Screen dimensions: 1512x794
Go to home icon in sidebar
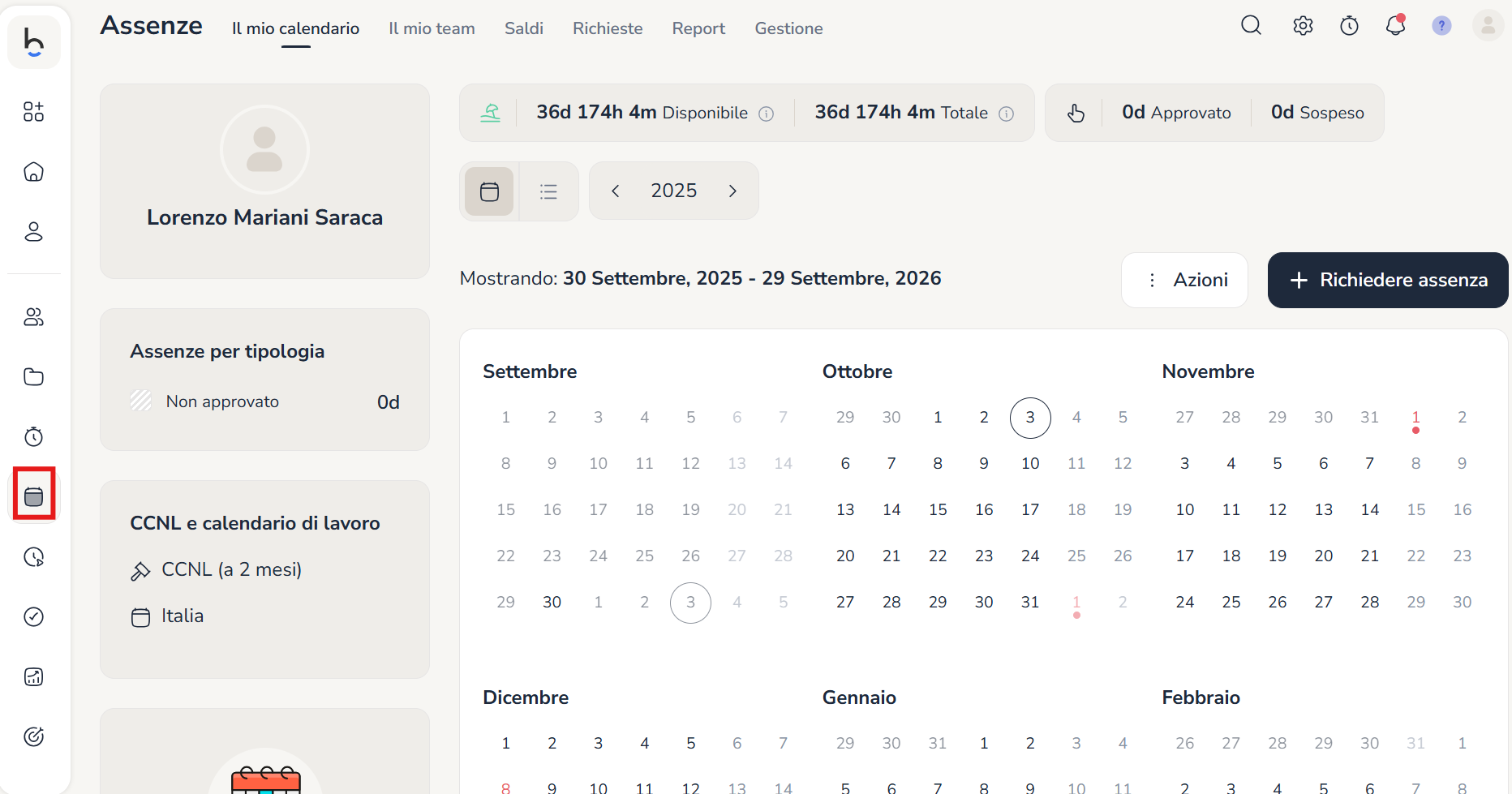(x=33, y=172)
